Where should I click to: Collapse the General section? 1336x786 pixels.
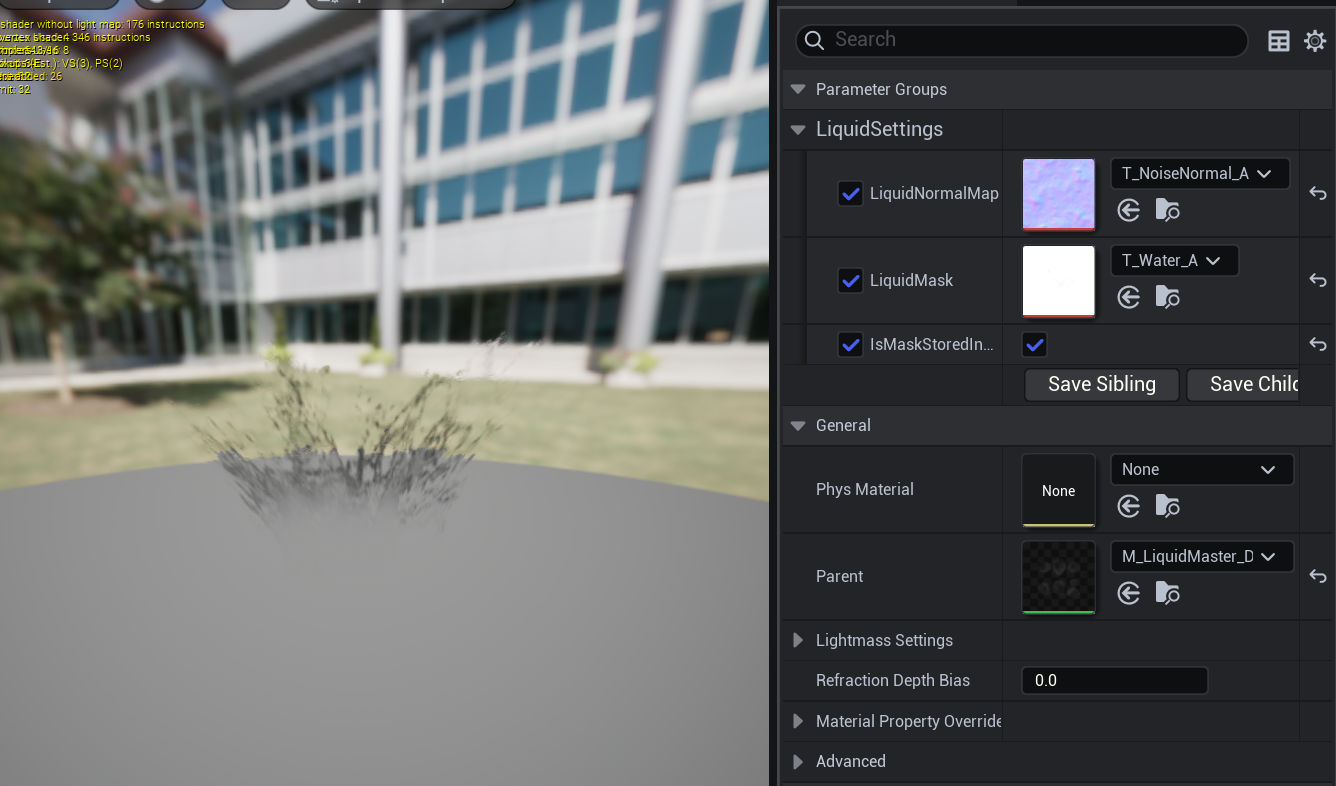tap(797, 425)
